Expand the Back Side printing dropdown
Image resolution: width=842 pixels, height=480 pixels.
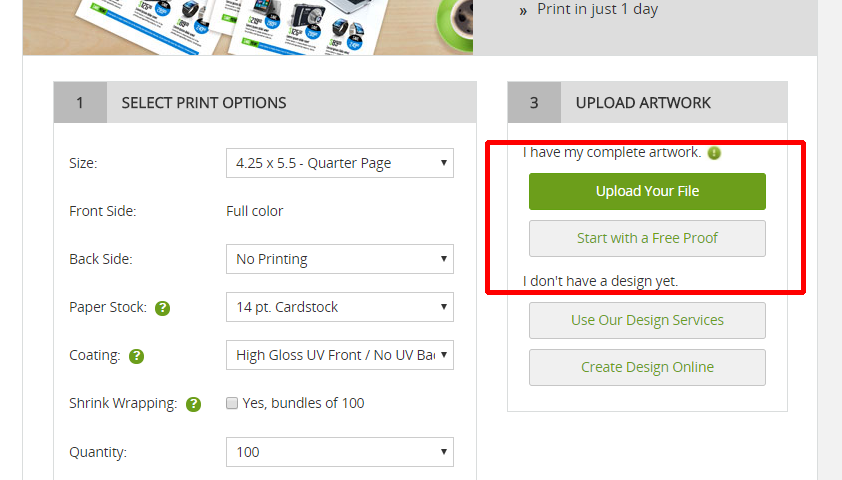[x=340, y=259]
